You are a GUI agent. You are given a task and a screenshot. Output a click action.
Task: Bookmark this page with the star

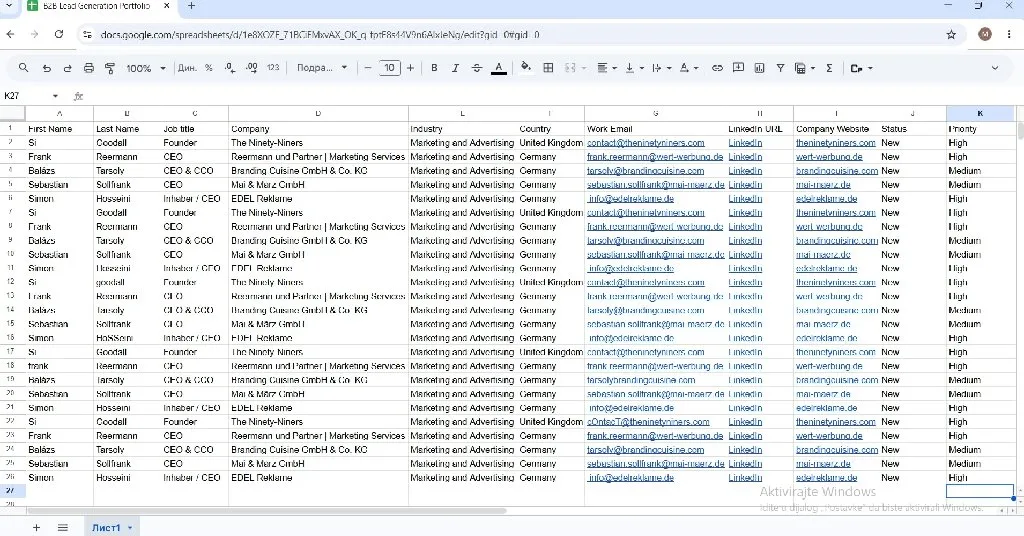click(951, 35)
